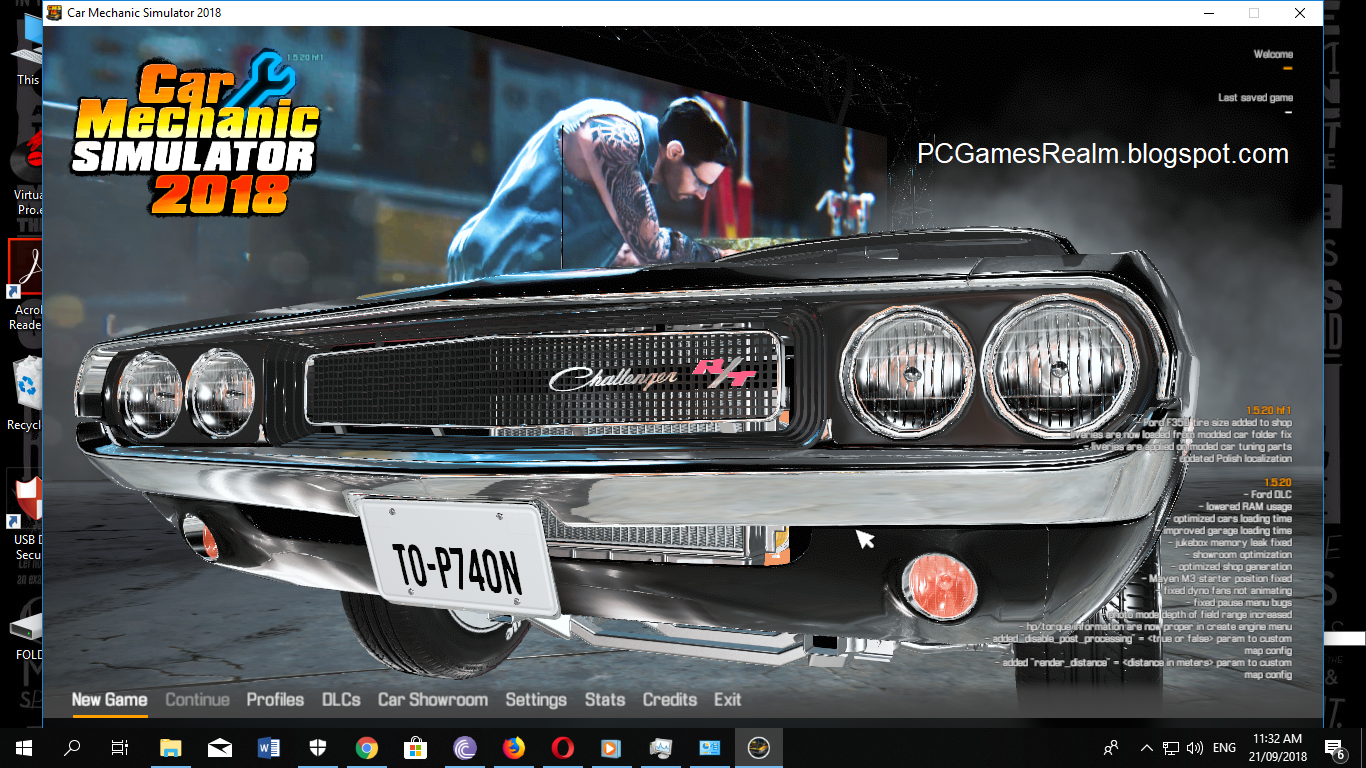Screen dimensions: 1366x768
Task: Open File Explorer from the taskbar
Action: click(x=171, y=748)
